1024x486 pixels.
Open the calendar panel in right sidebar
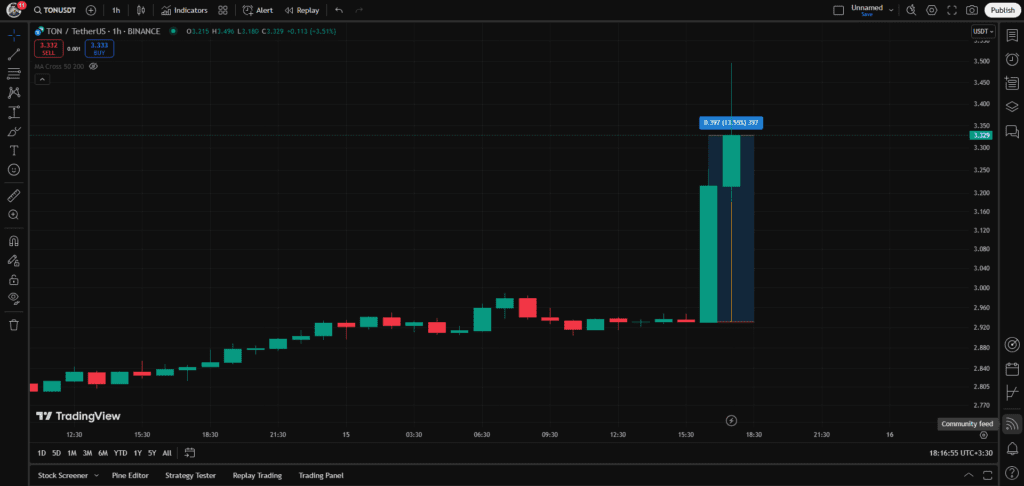[x=1012, y=369]
